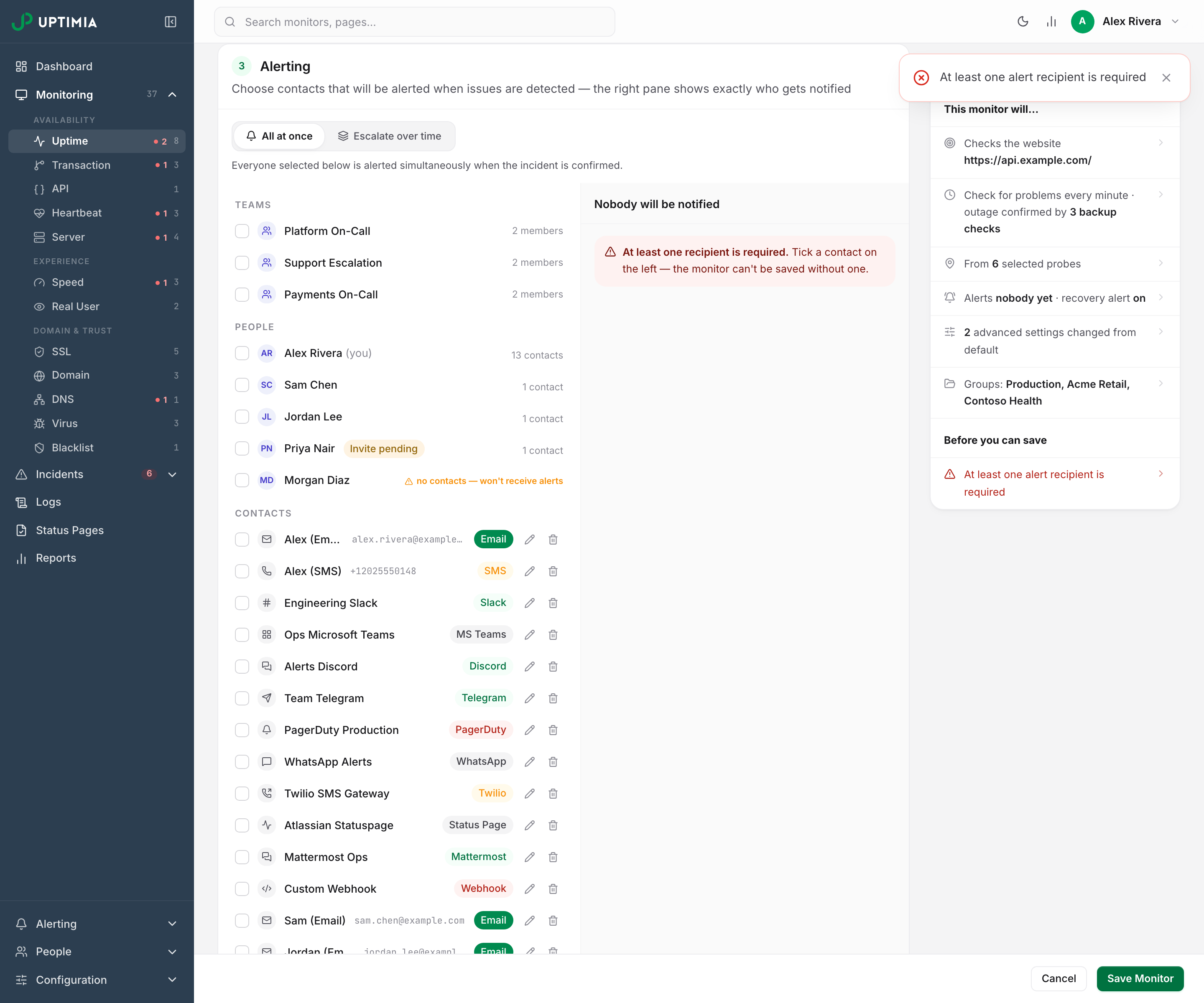Focus the Search monitors, pages field
The width and height of the screenshot is (1204, 1003).
(415, 22)
